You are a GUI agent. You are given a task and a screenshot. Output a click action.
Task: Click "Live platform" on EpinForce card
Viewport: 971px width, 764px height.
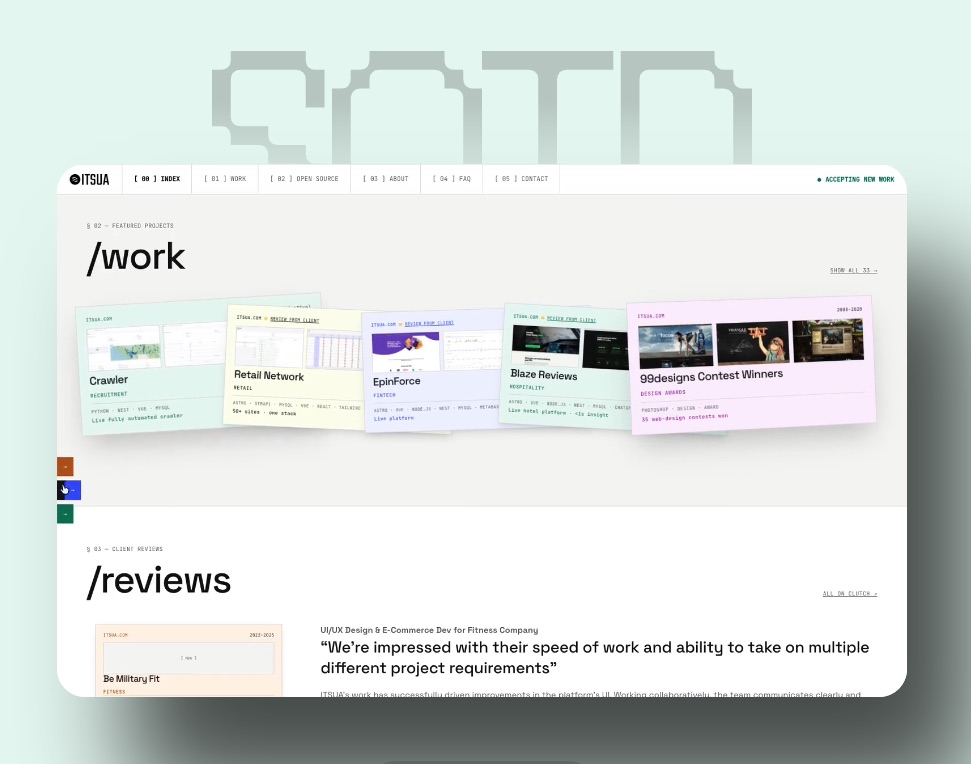point(394,419)
